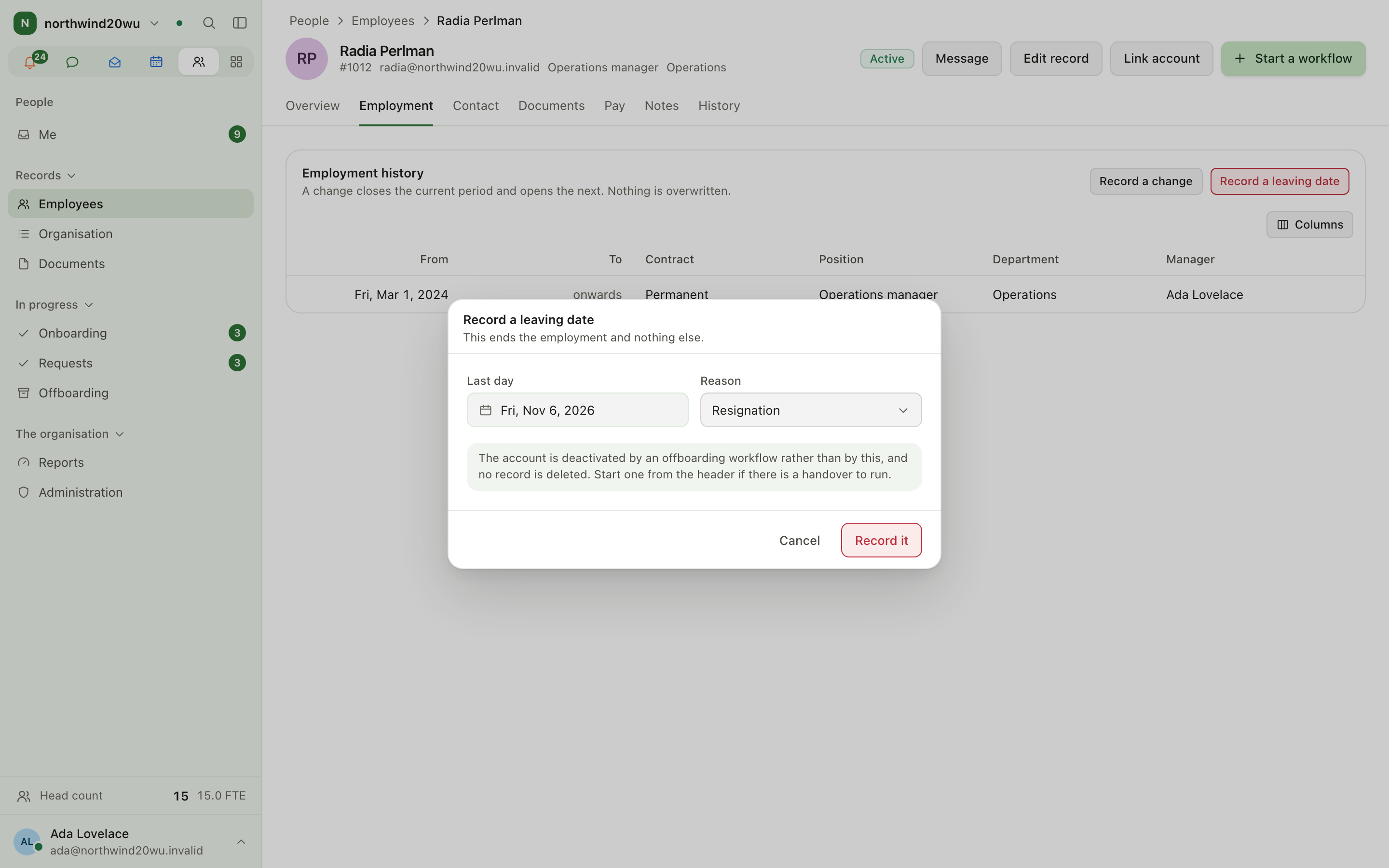
Task: Open Administration in the sidebar
Action: [x=130, y=492]
